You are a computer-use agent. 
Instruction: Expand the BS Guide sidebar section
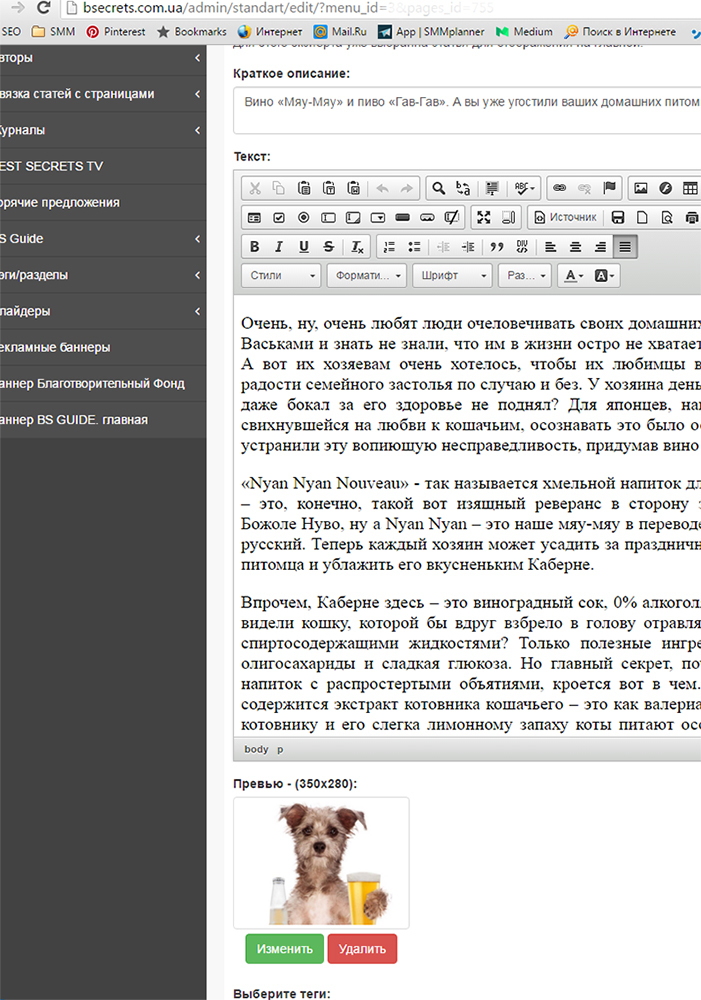pyautogui.click(x=100, y=239)
